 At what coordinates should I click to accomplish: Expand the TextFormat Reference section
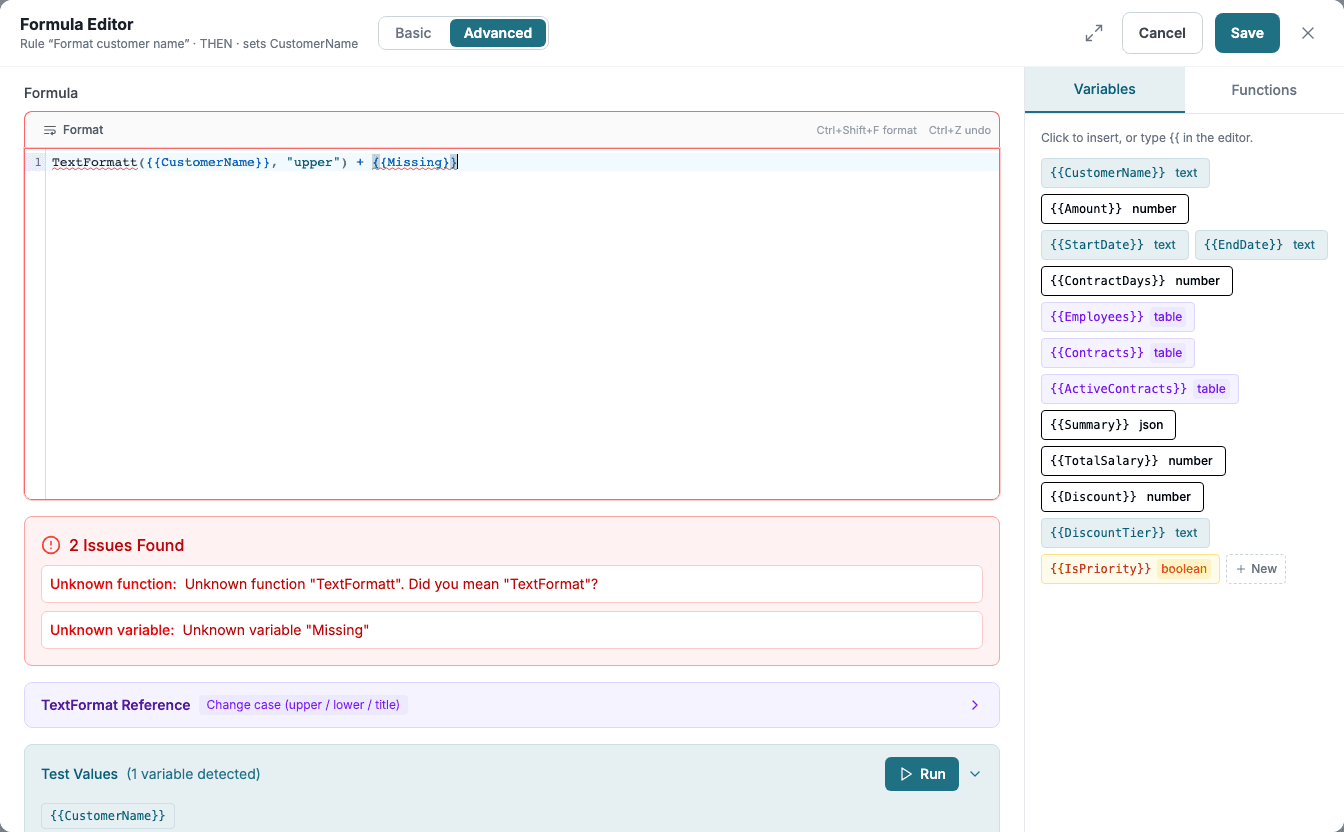pos(511,705)
